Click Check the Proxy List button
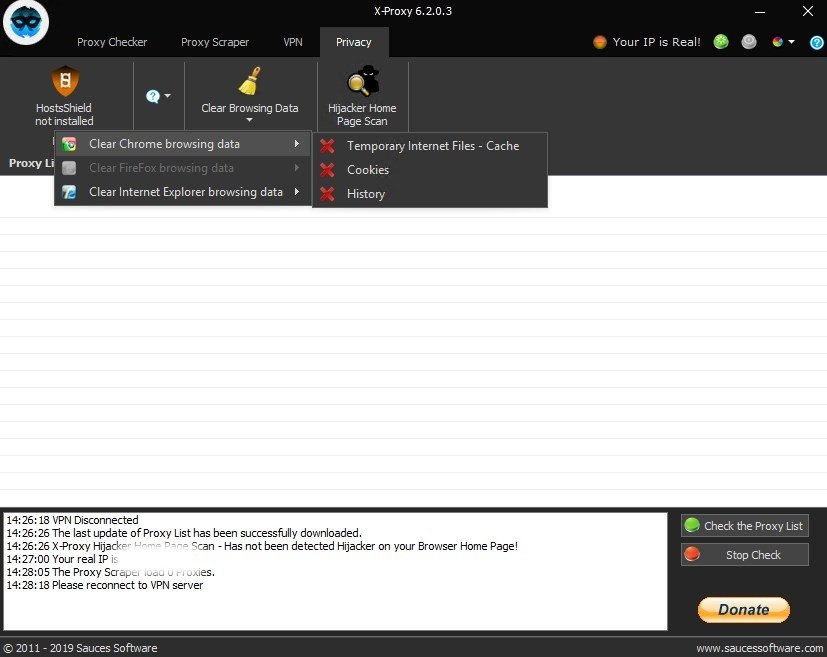This screenshot has height=657, width=827. click(x=744, y=526)
